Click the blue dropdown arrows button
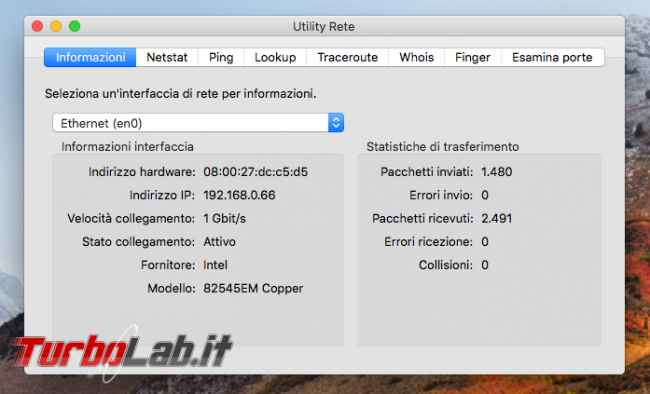 pyautogui.click(x=336, y=123)
